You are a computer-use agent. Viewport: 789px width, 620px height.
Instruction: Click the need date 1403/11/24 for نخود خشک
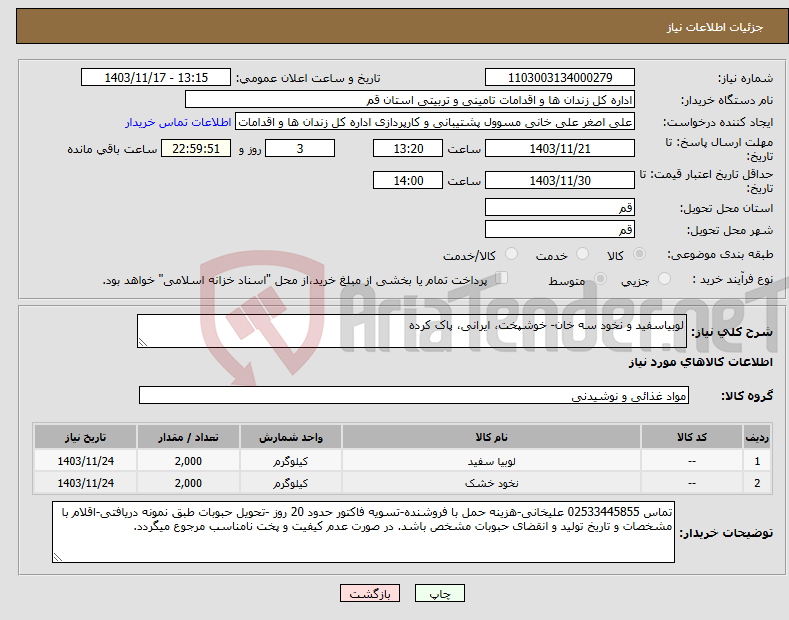86,483
